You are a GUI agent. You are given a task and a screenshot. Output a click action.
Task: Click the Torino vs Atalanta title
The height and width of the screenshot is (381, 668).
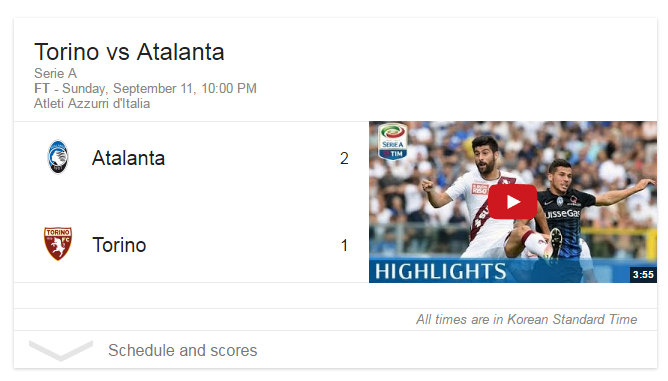tap(129, 52)
